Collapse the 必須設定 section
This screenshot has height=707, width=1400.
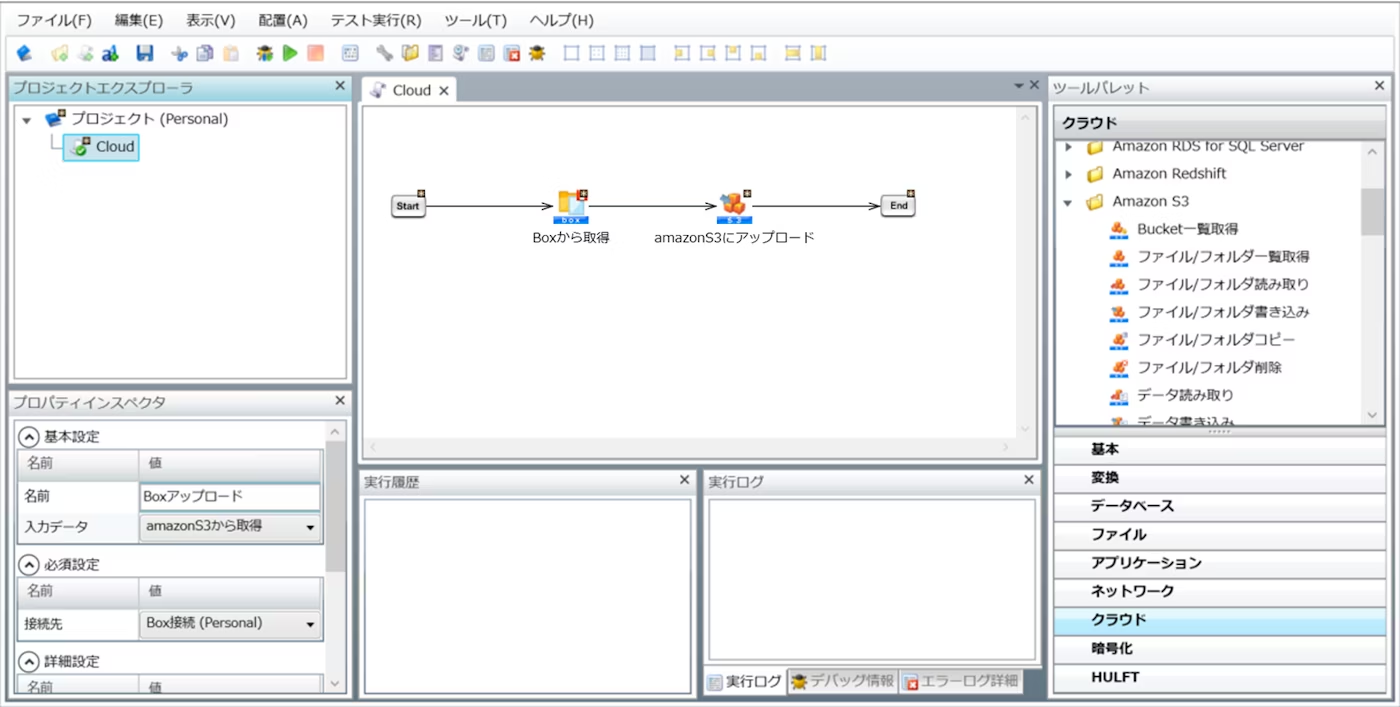pos(29,564)
